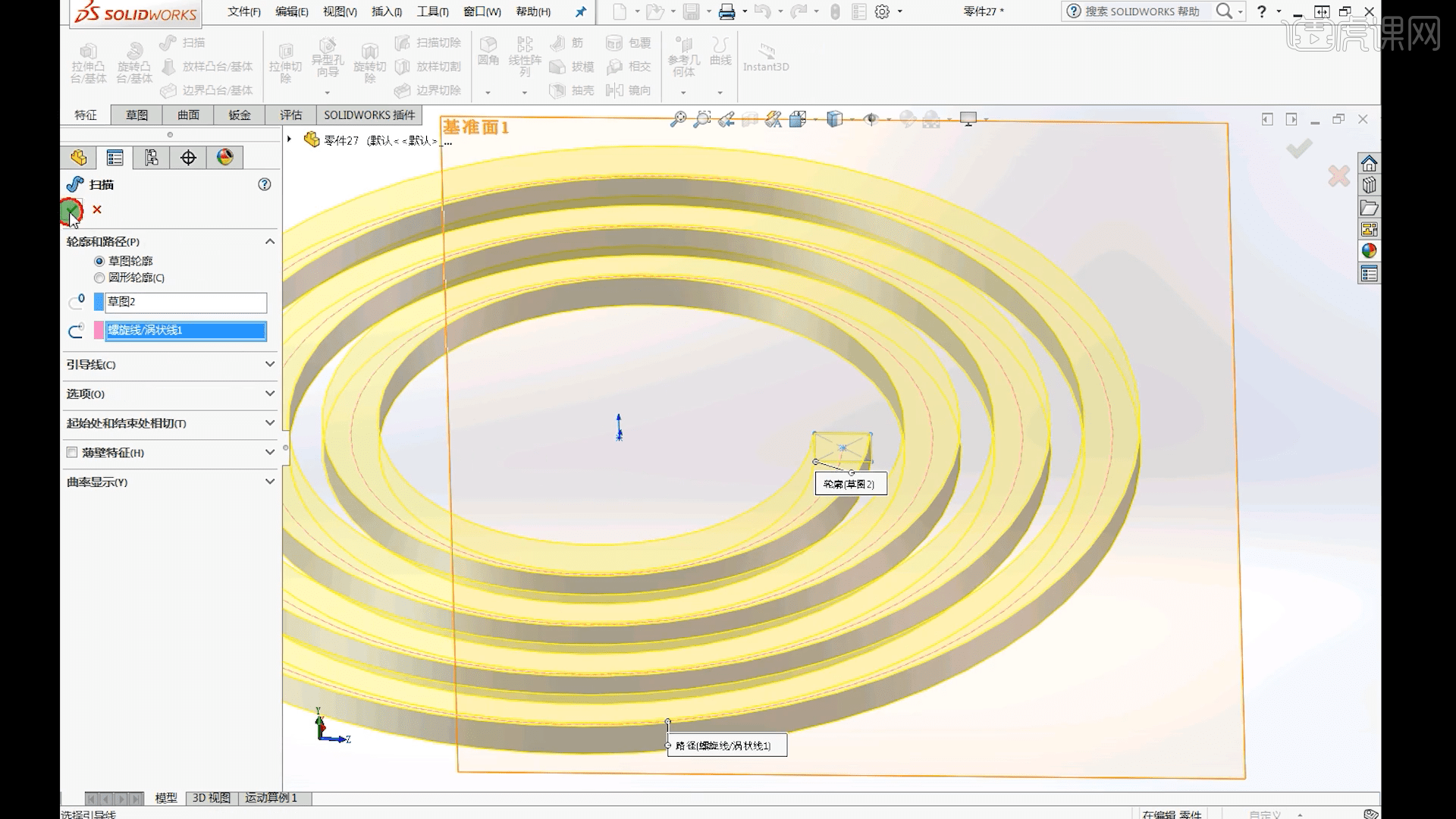Switch to the 钣金 ribbon tab
The image size is (1456, 819).
pyautogui.click(x=239, y=115)
